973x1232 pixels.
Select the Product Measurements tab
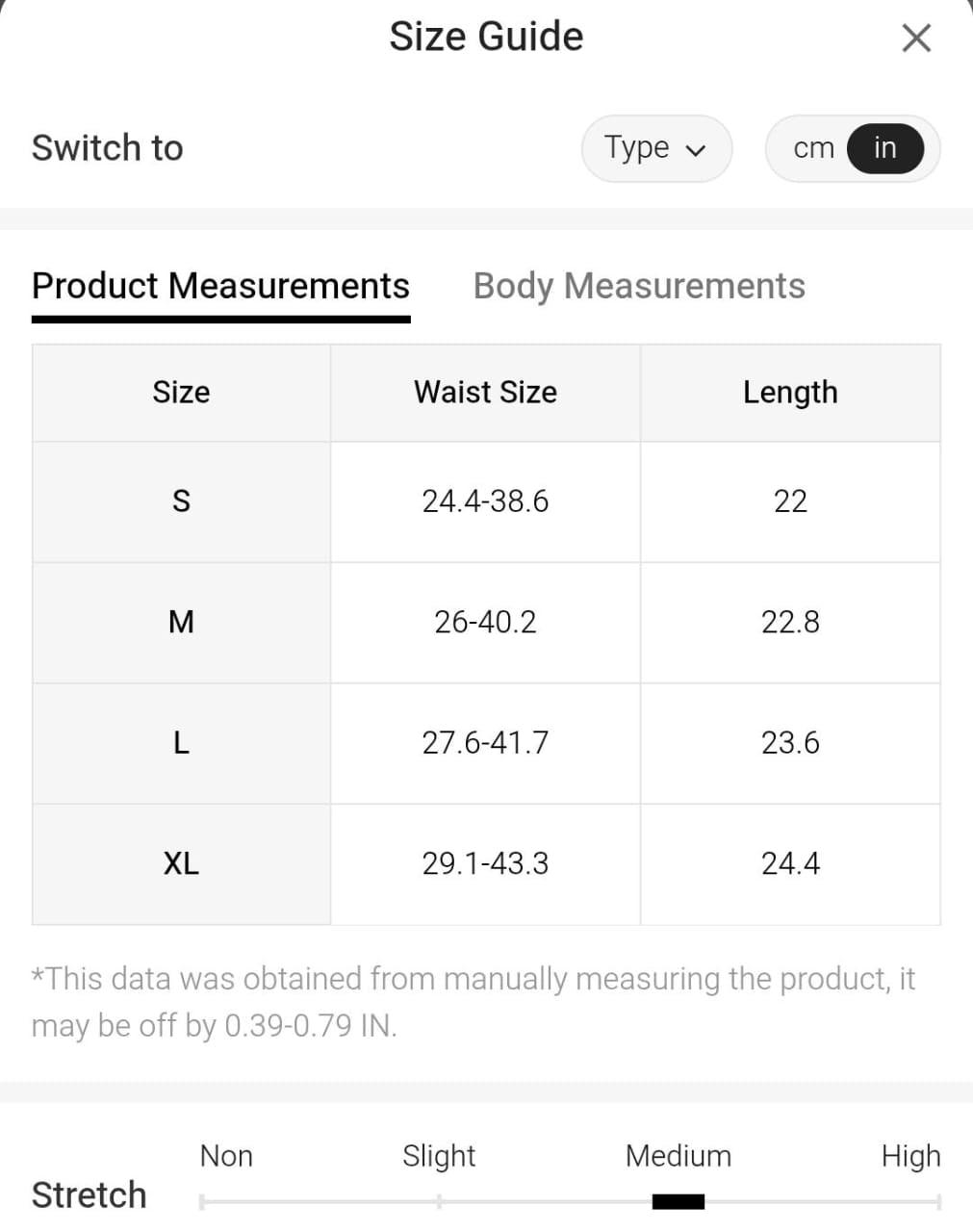[x=220, y=286]
